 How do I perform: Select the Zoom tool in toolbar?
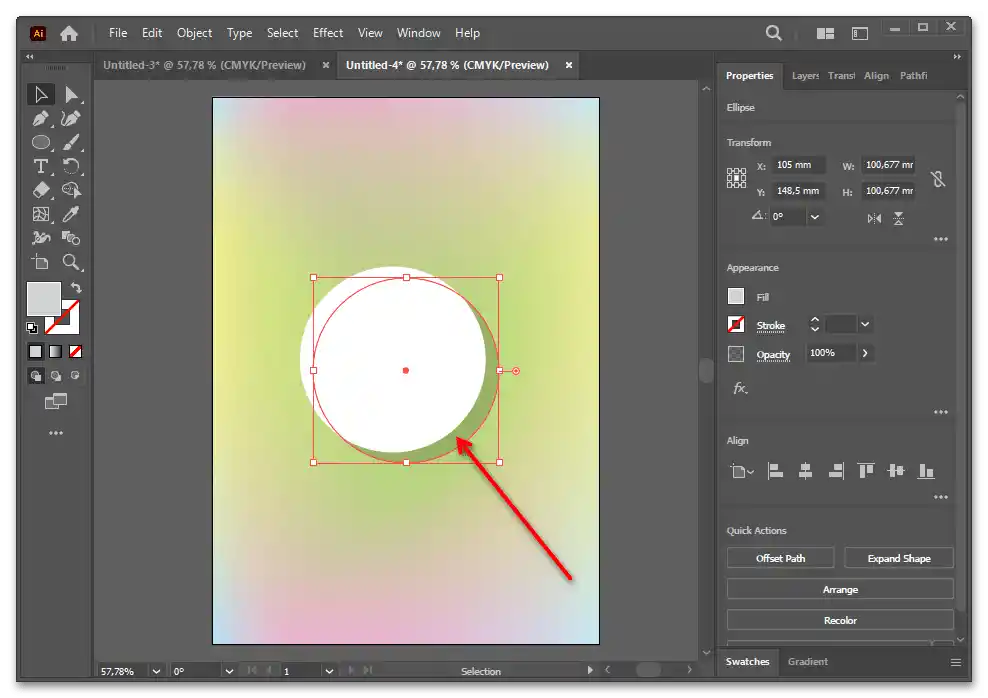tap(71, 262)
